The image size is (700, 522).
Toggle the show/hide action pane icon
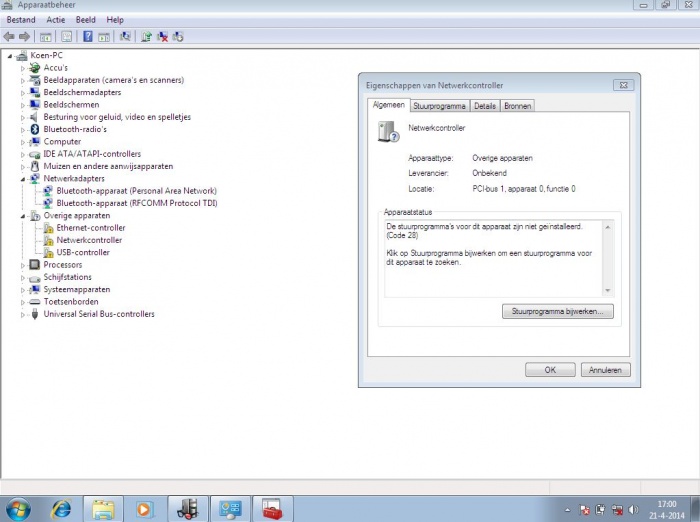[x=104, y=37]
